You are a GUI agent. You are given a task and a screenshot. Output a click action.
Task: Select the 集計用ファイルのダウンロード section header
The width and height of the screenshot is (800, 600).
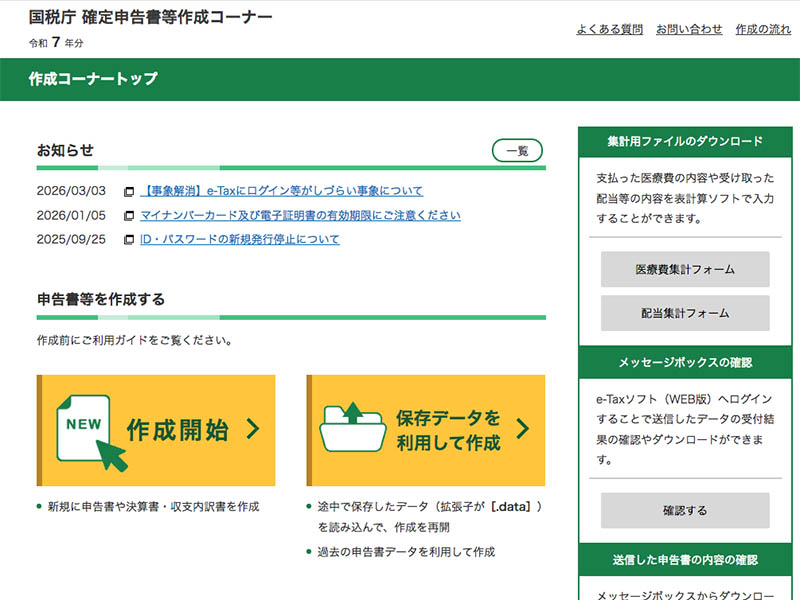click(x=684, y=141)
